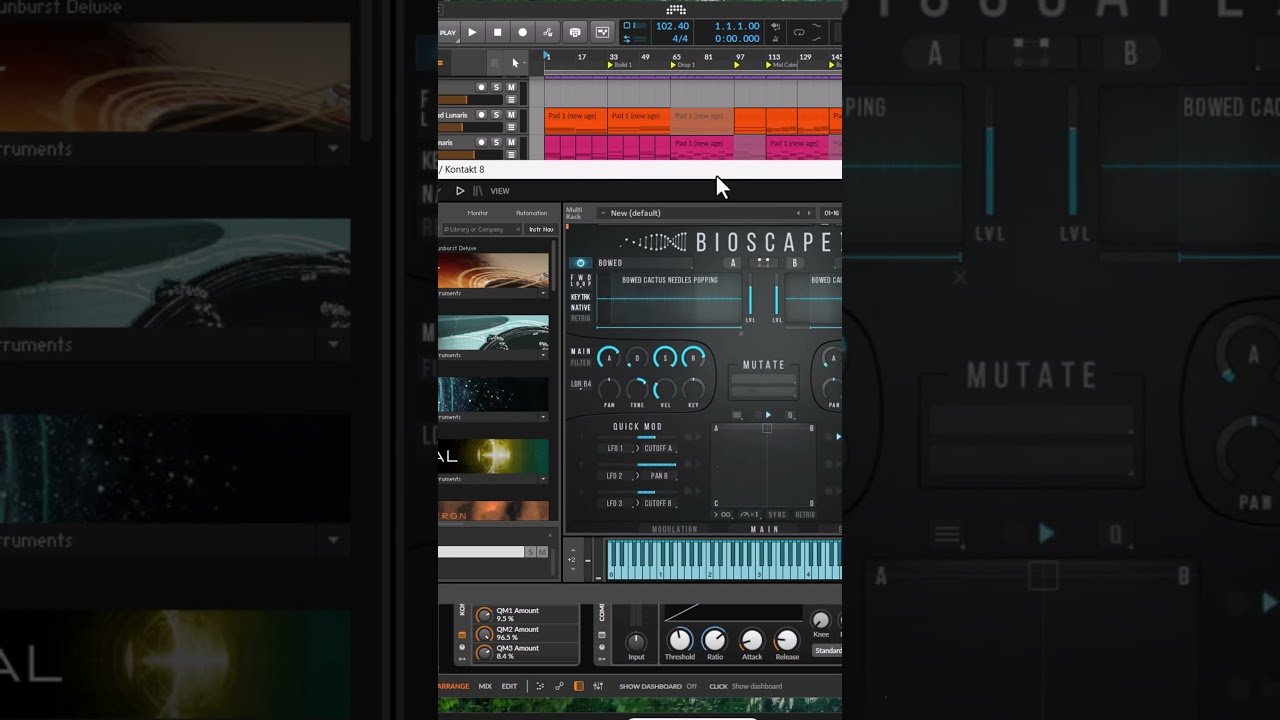Switch to the Automation tab in Kontakt
This screenshot has width=1280, height=720.
(x=531, y=213)
